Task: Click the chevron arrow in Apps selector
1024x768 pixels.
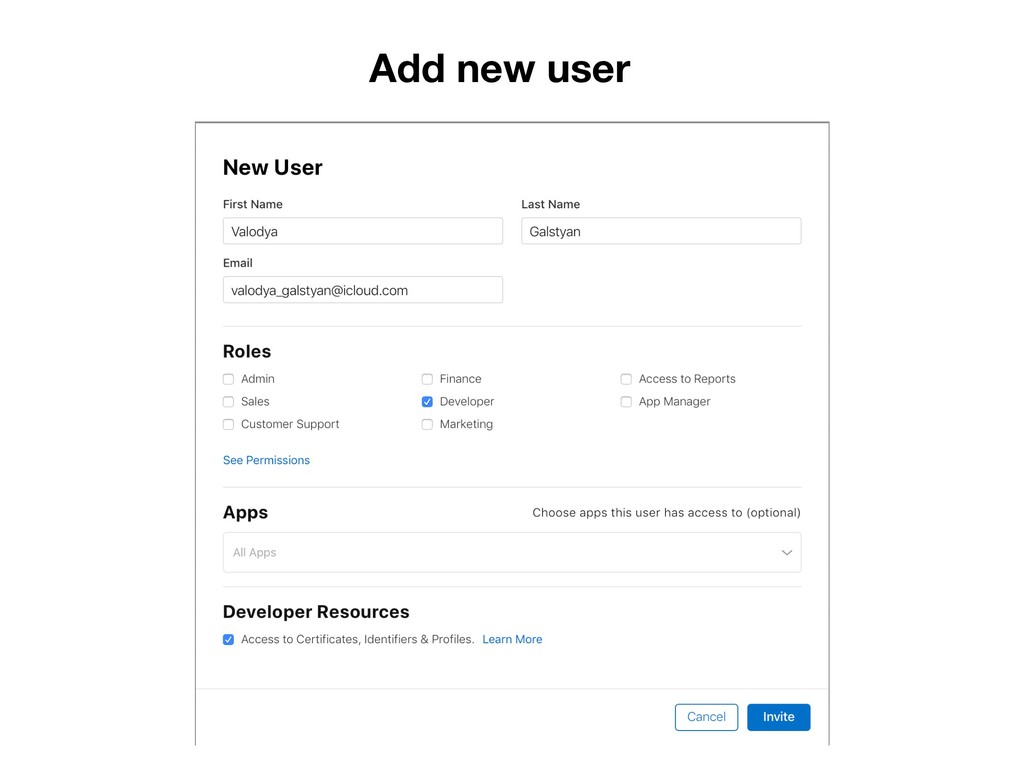Action: 786,552
